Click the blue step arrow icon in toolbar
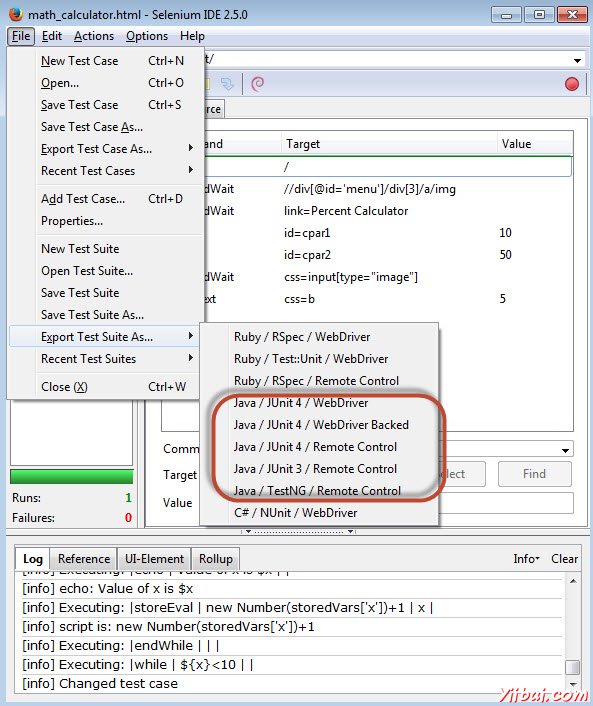This screenshot has height=706, width=593. (x=227, y=84)
